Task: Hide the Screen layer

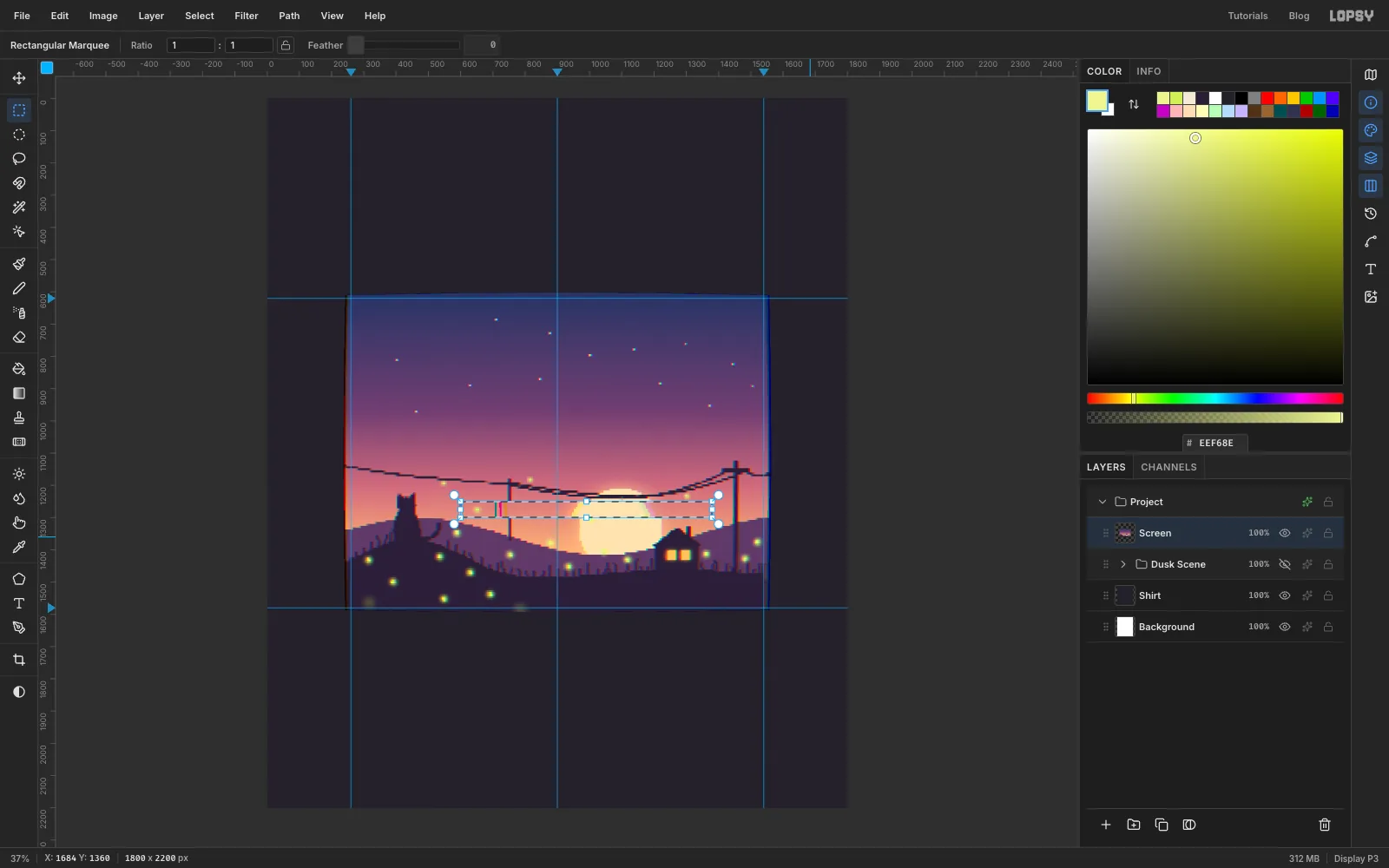Action: tap(1285, 533)
